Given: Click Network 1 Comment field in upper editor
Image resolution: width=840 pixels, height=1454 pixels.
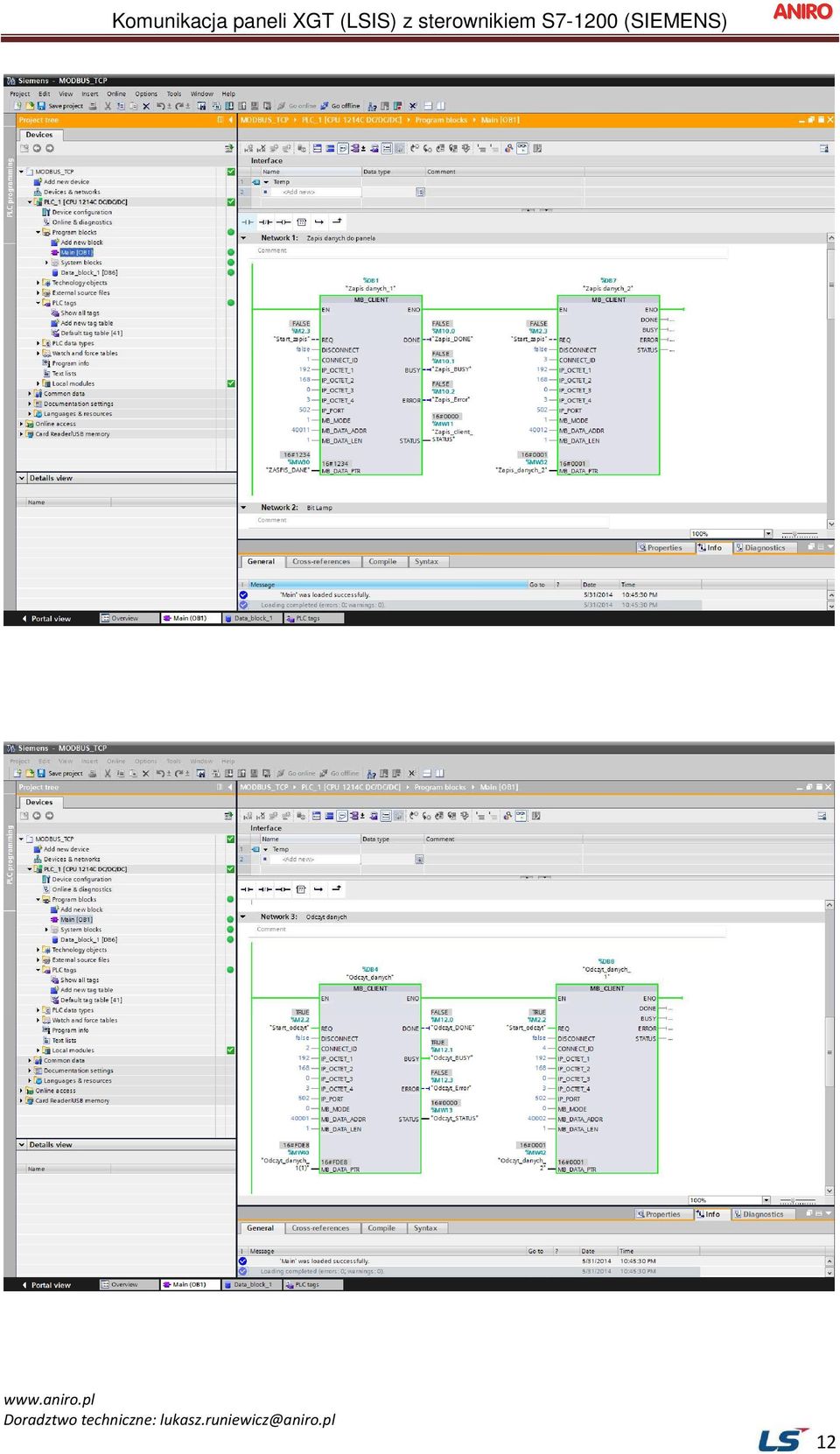Looking at the screenshot, I should [x=491, y=250].
